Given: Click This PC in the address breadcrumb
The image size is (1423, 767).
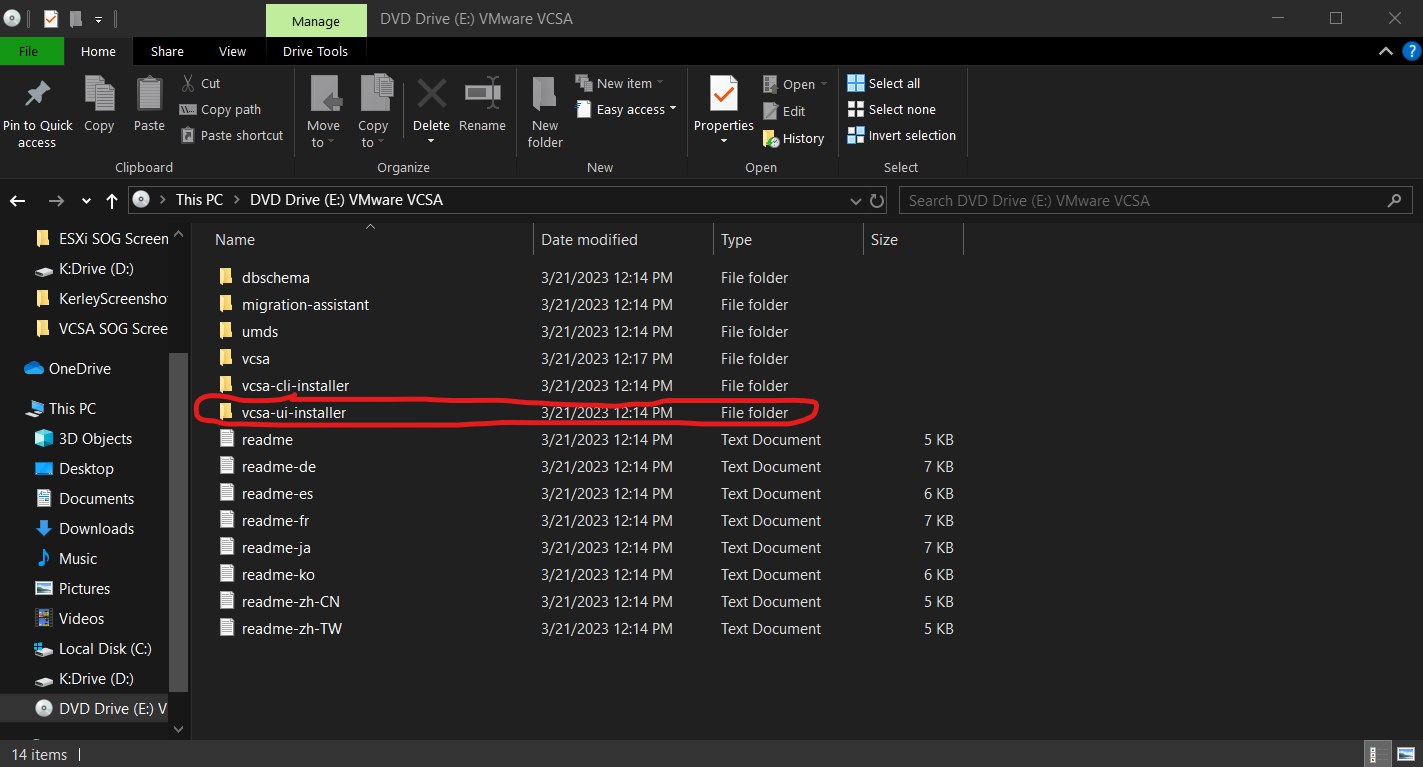Looking at the screenshot, I should (199, 200).
